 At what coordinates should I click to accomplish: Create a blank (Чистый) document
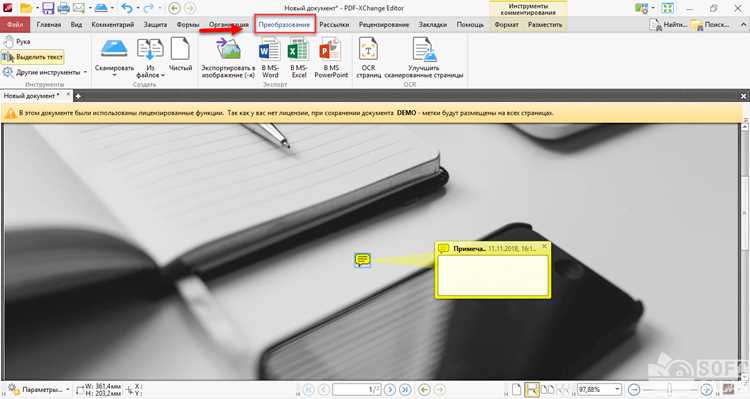(180, 55)
